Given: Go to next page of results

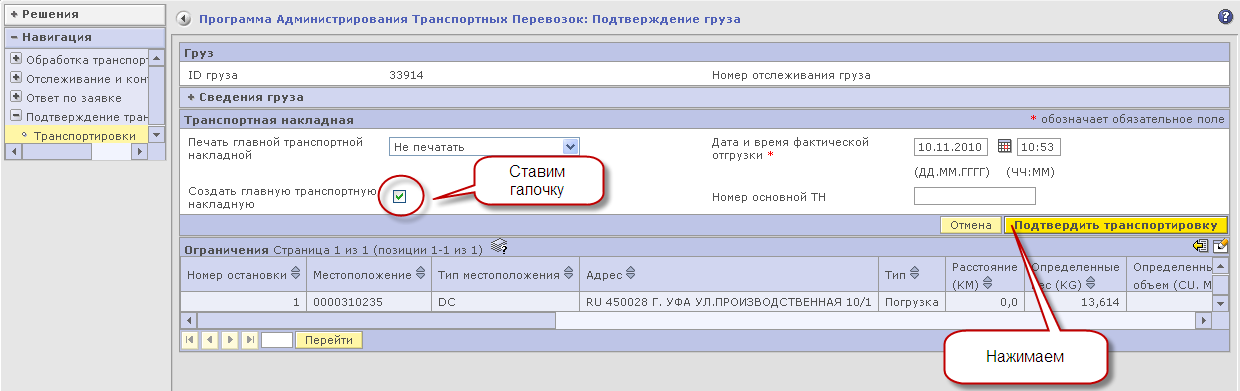Looking at the screenshot, I should (230, 340).
